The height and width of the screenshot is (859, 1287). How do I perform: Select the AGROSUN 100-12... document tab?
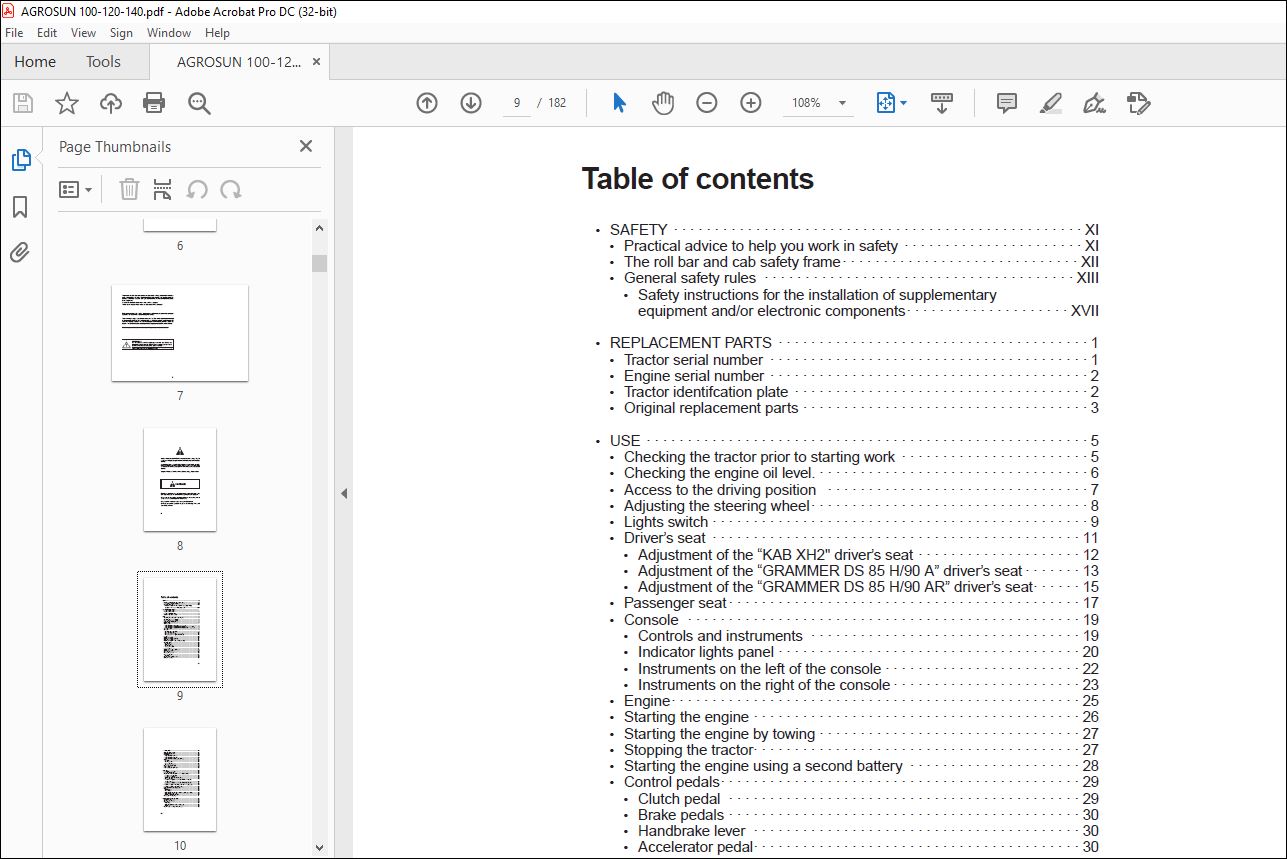pyautogui.click(x=239, y=62)
